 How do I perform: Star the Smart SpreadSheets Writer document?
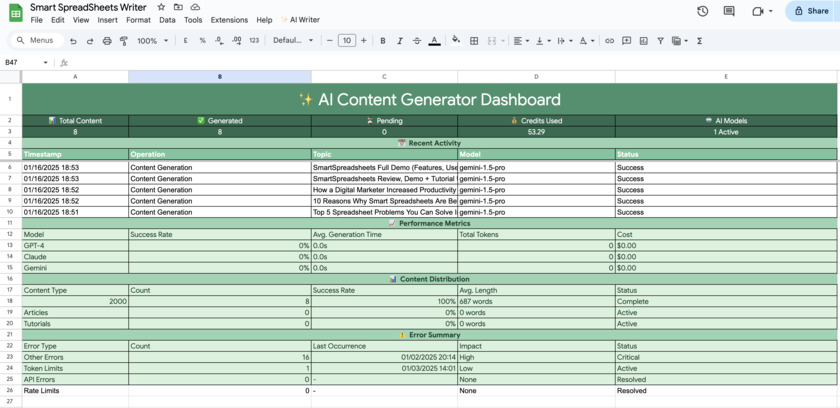point(161,7)
